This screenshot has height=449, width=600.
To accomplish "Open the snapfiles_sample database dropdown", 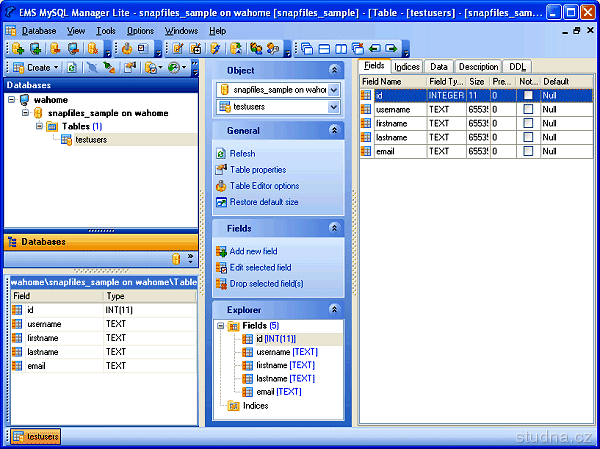I will (335, 89).
